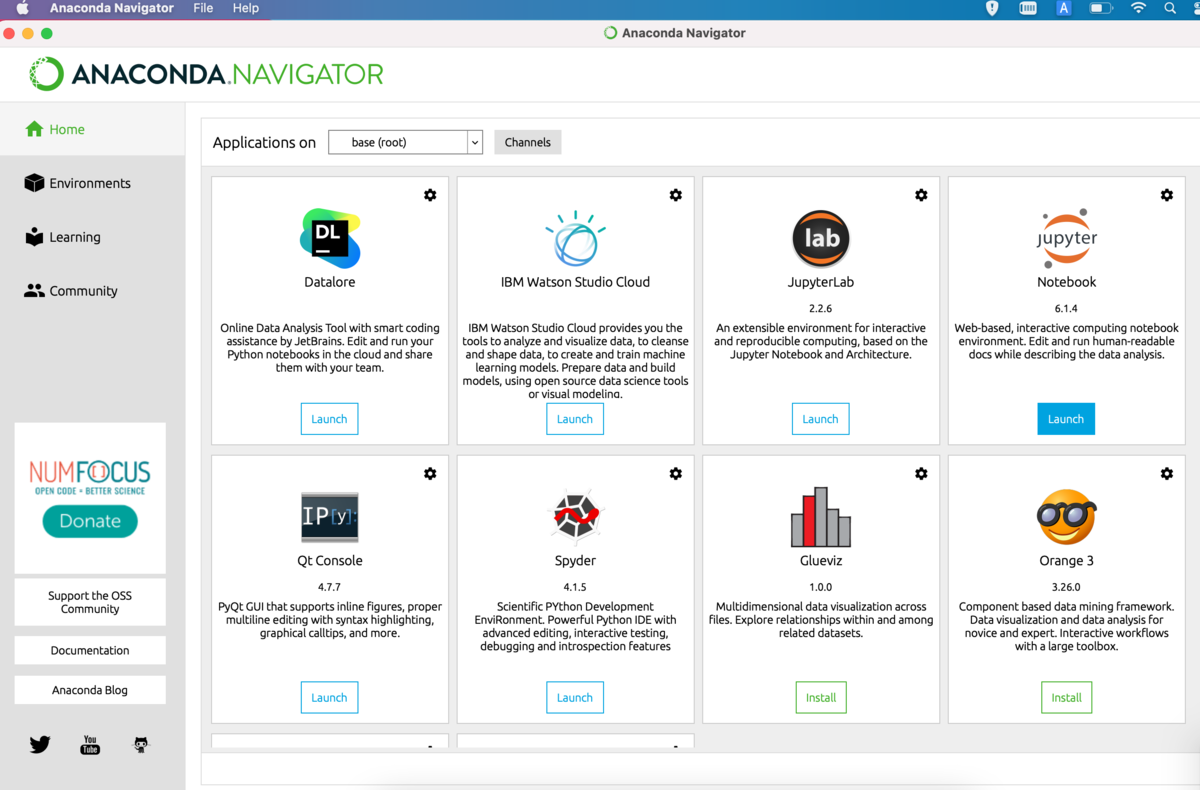This screenshot has width=1200, height=790.
Task: Click the Anaconda Navigator logo
Action: click(206, 74)
